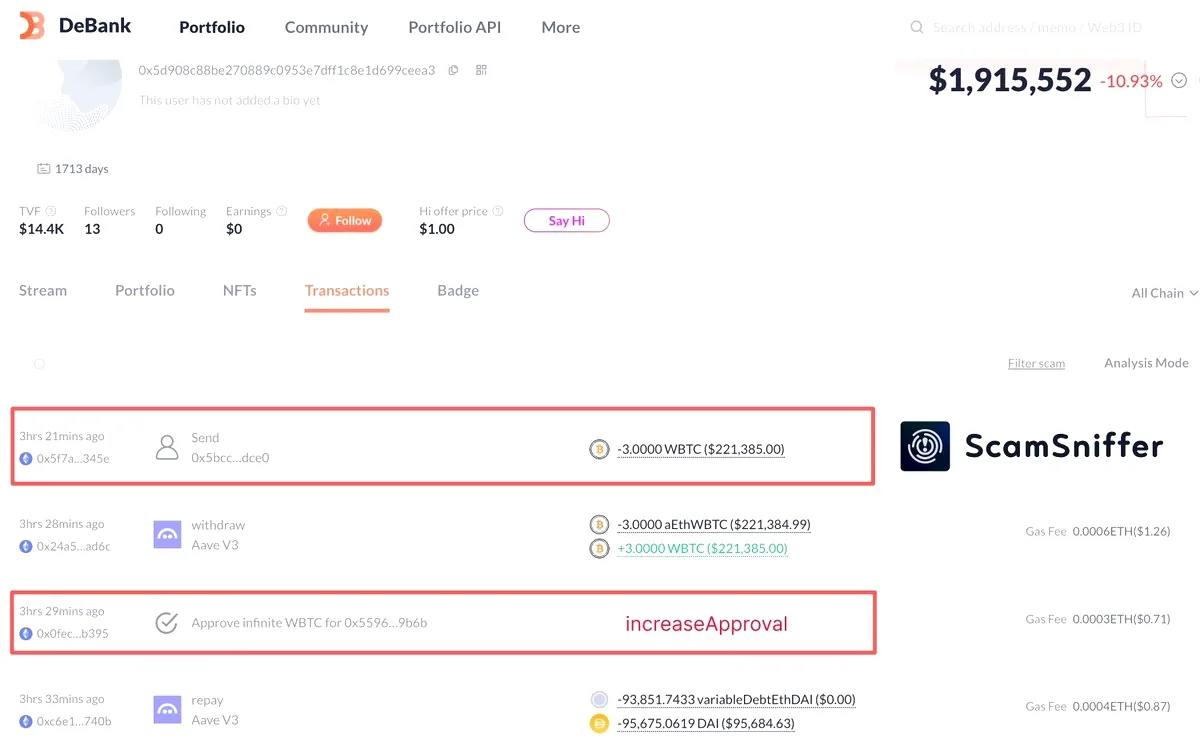Click -3.0000 aEthWBTC amount link
The height and width of the screenshot is (738, 1200).
pyautogui.click(x=714, y=524)
